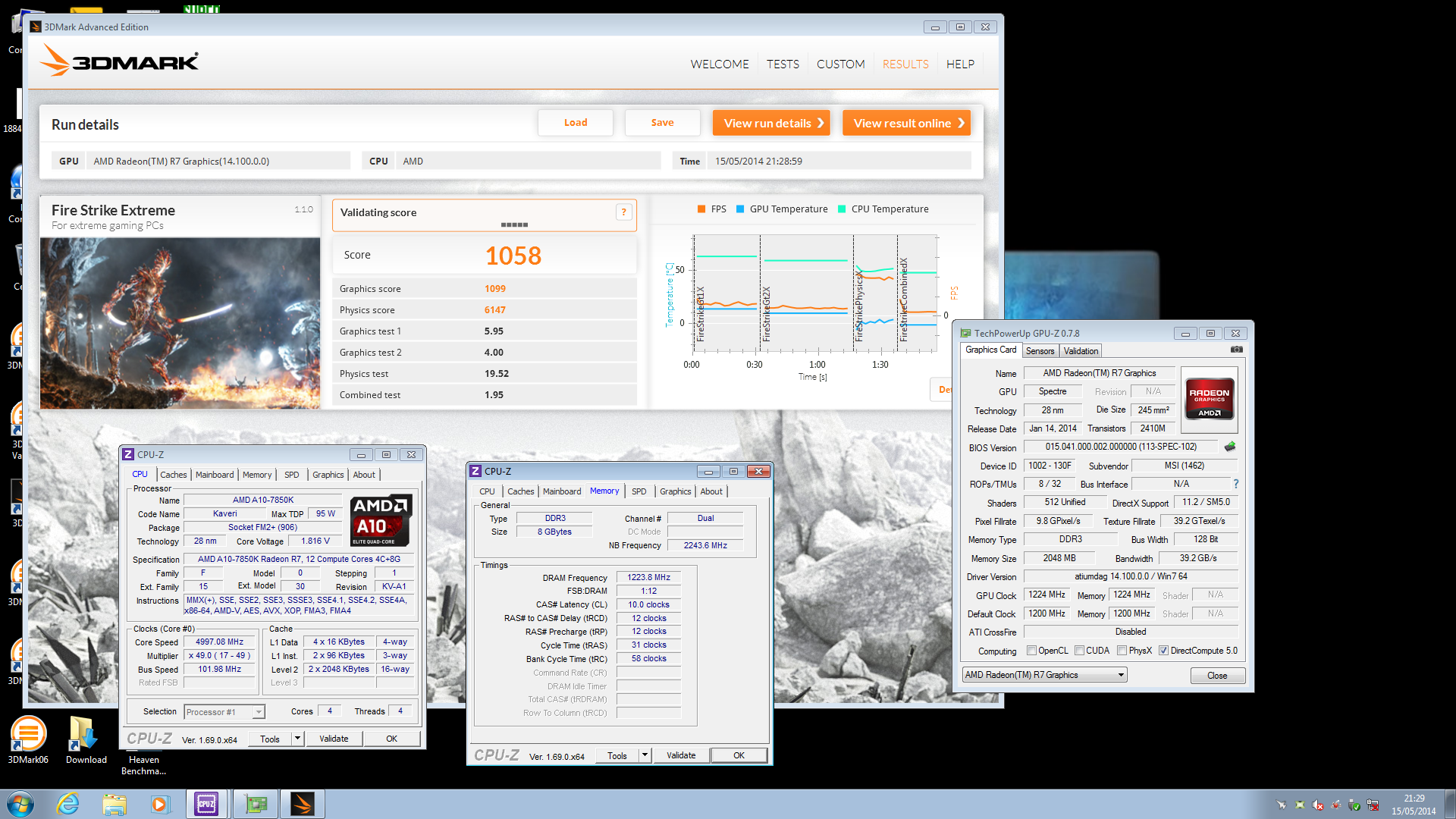Toggle FPS legend in the graph

pyautogui.click(x=711, y=209)
